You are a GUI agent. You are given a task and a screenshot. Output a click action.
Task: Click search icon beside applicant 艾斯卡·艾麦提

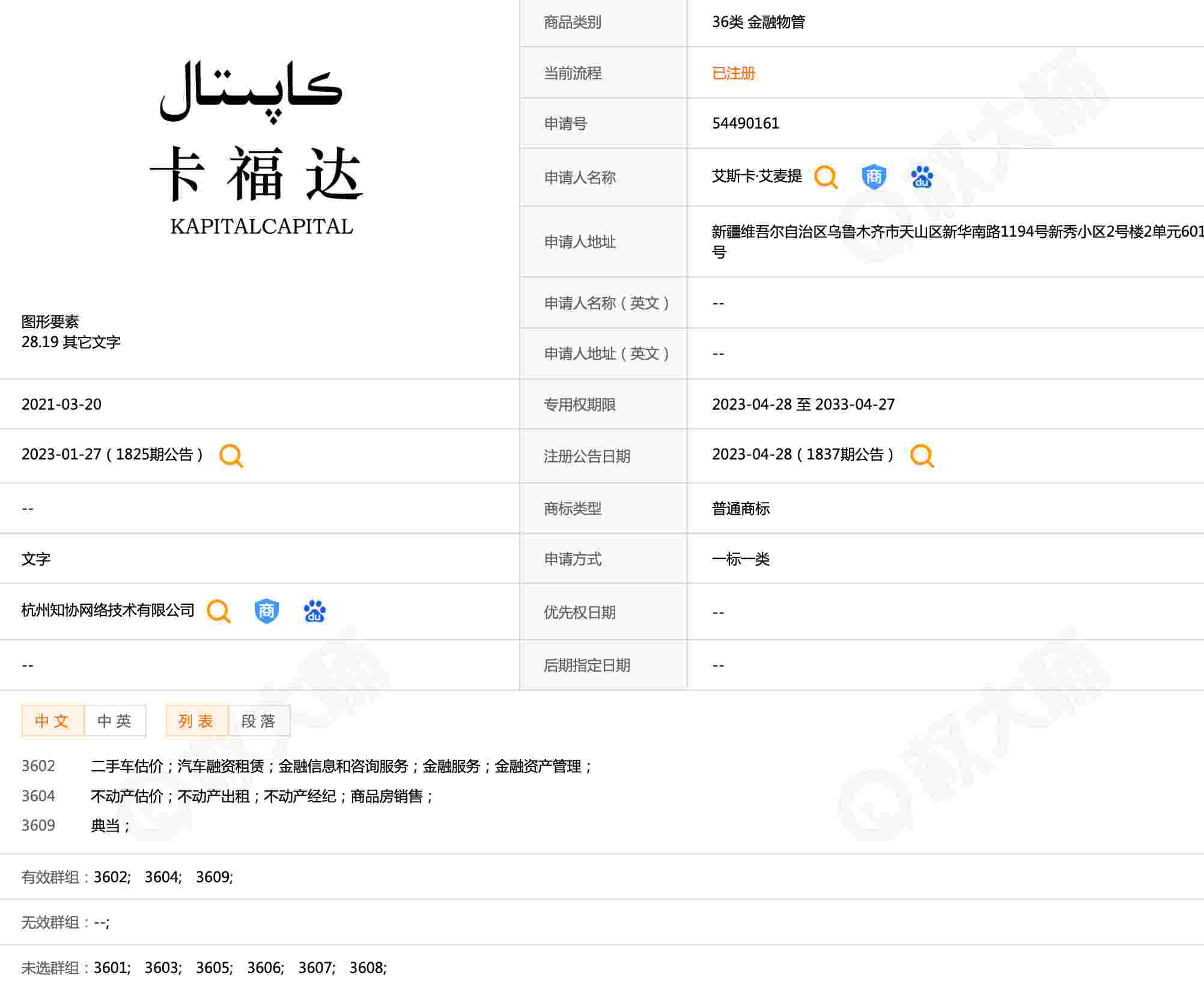tap(825, 177)
